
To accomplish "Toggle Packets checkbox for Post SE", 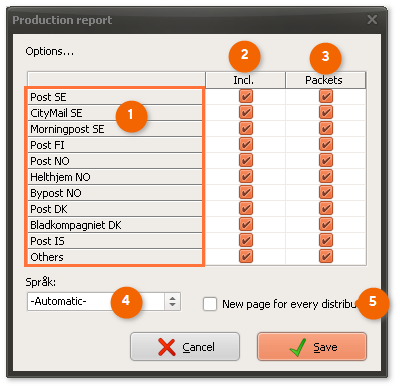I will coord(326,97).
